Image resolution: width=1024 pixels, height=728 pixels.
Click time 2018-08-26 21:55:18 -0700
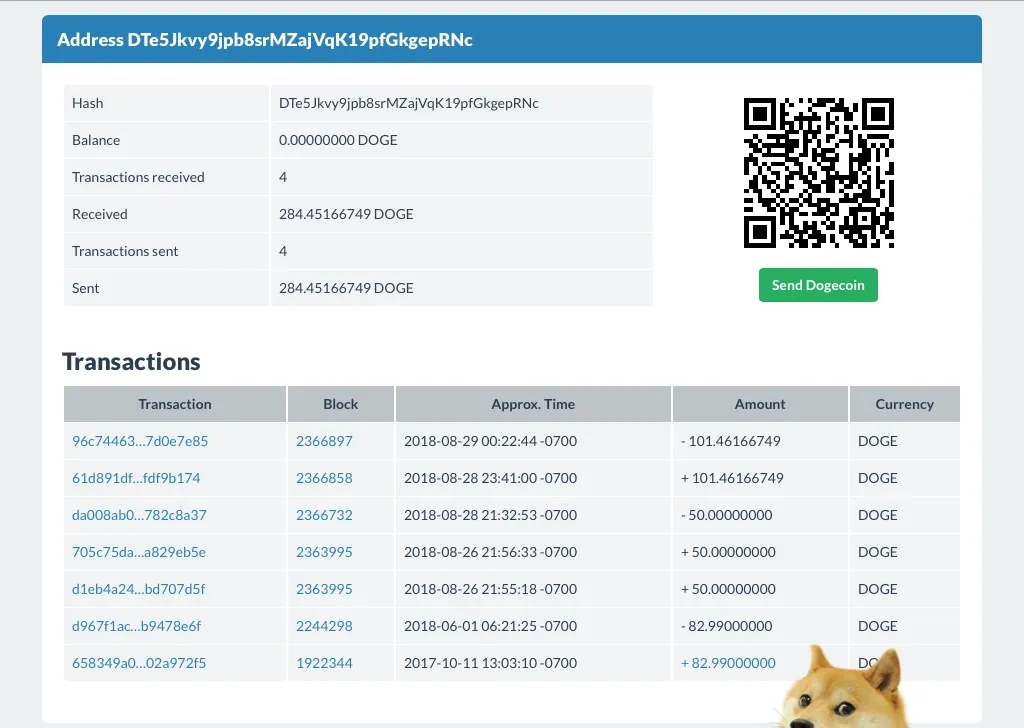490,589
